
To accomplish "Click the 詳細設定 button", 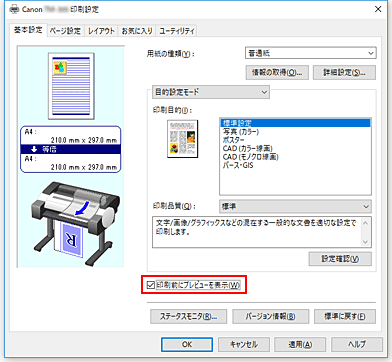I will coord(344,72).
